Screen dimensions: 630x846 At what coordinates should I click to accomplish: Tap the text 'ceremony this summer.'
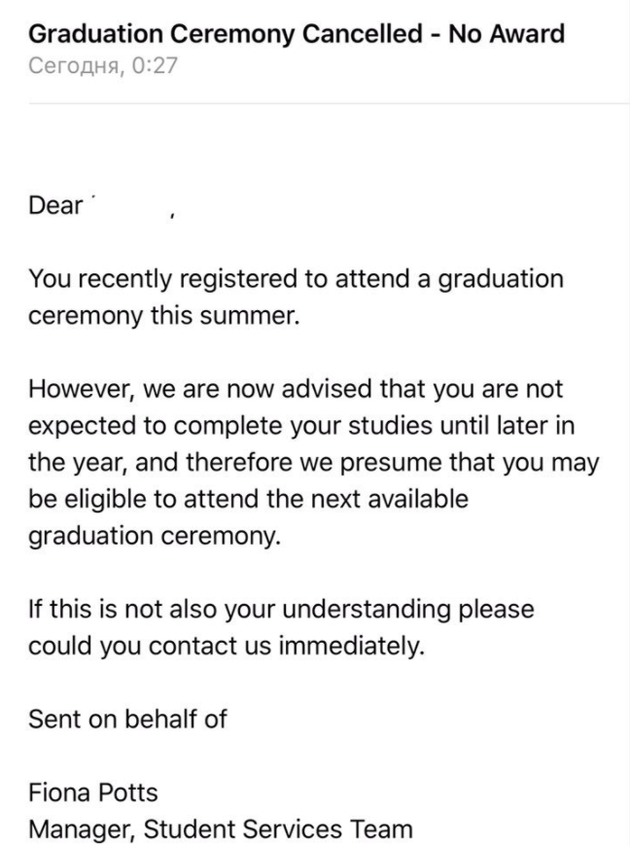[x=163, y=315]
